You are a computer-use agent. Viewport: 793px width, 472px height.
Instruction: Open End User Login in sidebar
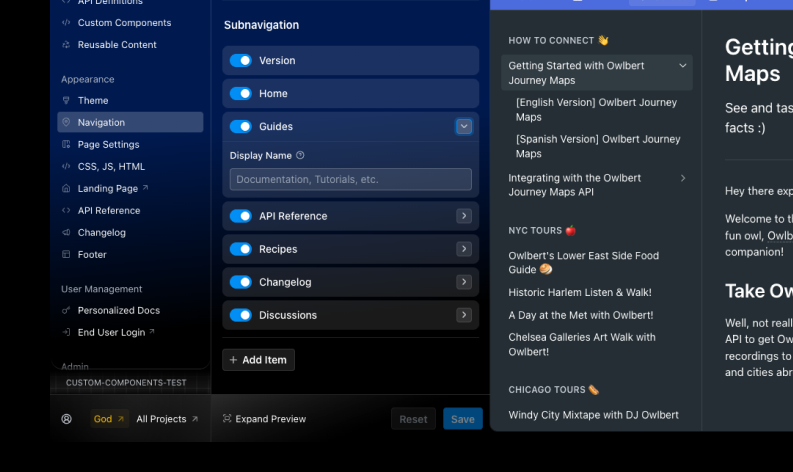[x=130, y=332]
